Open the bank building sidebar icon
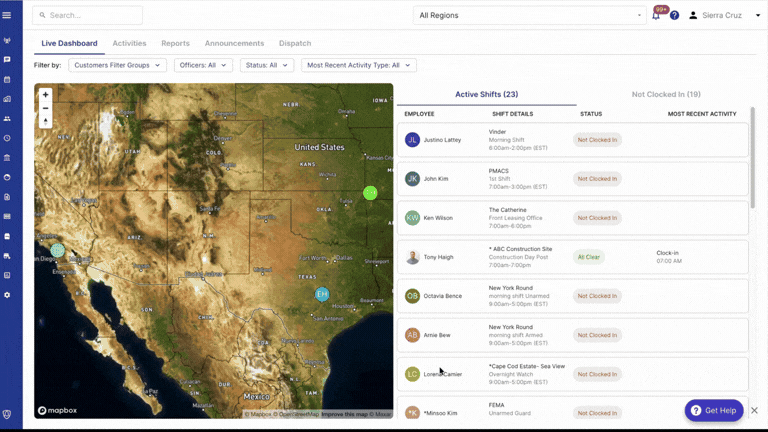 tap(7, 158)
